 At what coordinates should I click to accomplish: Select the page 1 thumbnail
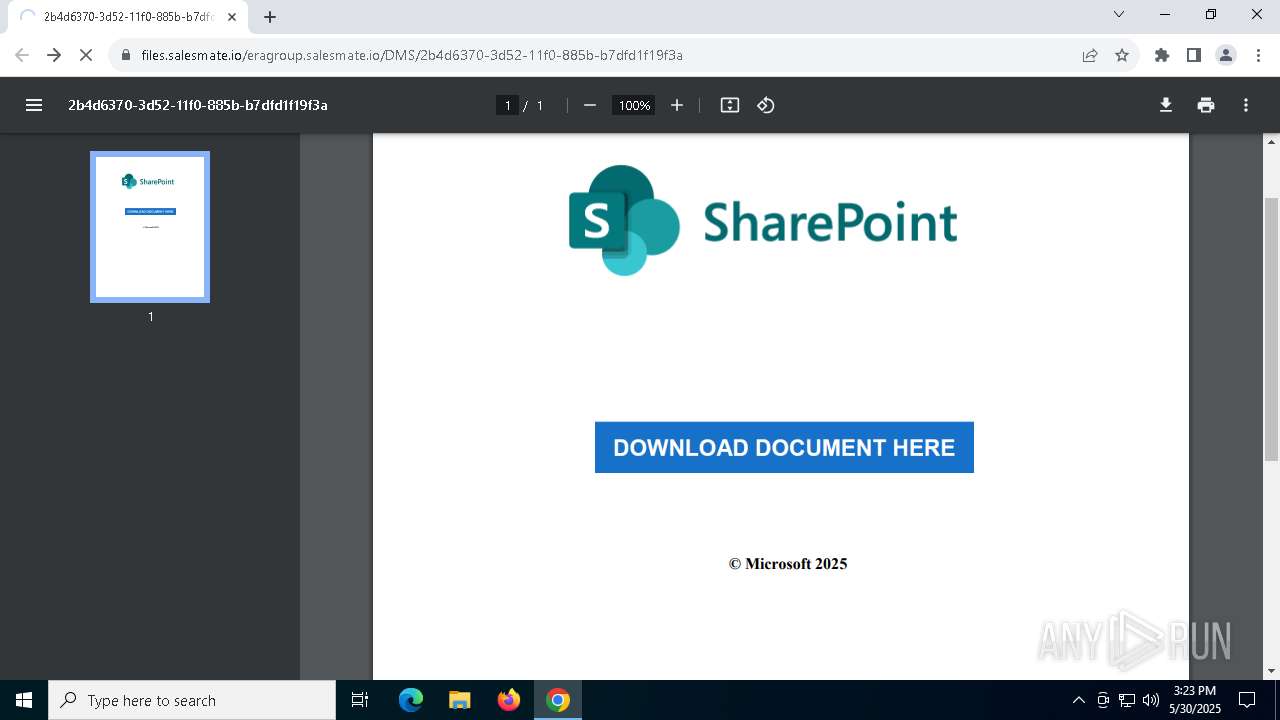[x=150, y=227]
